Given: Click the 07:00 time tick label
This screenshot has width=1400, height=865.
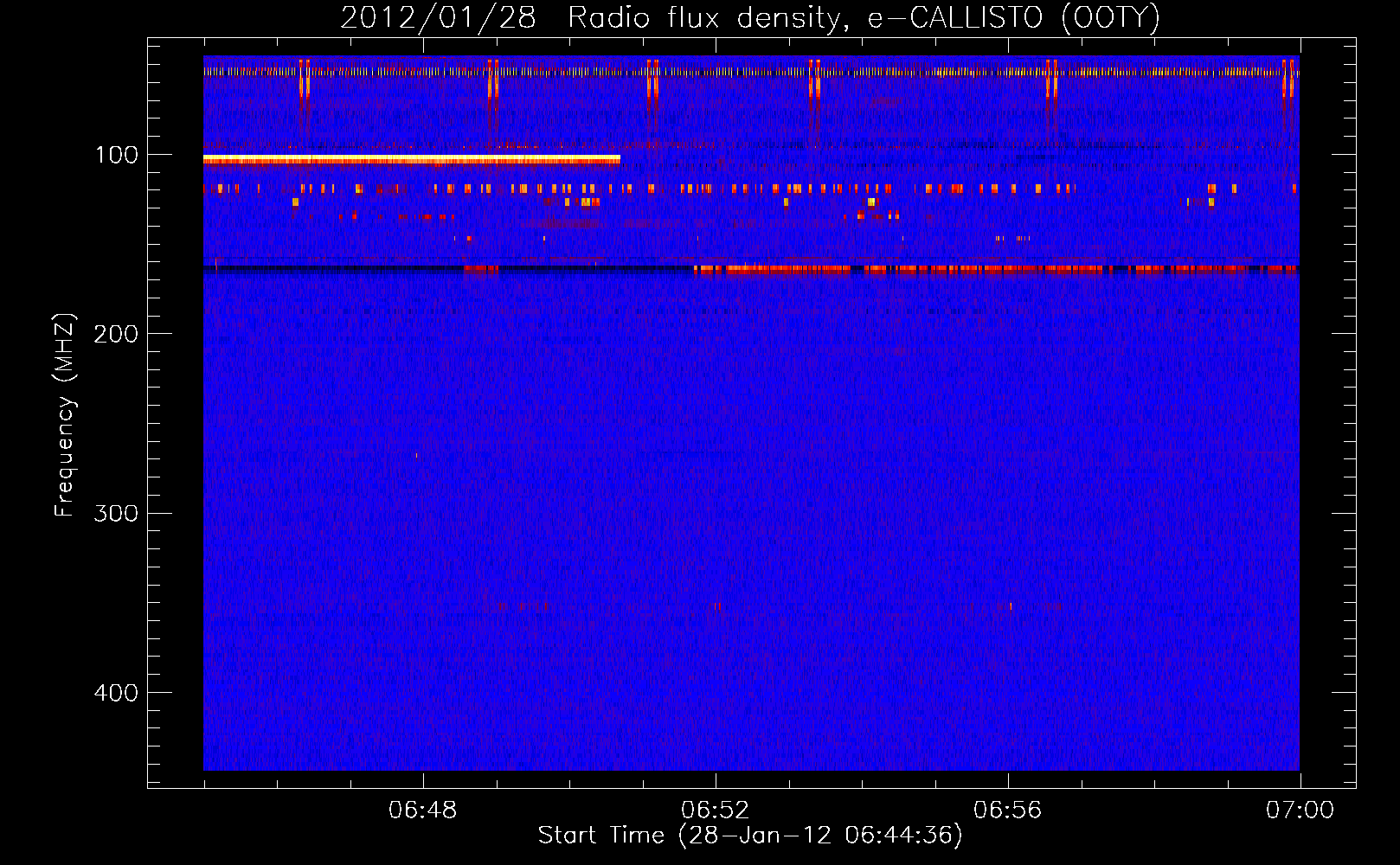Looking at the screenshot, I should click(1300, 811).
